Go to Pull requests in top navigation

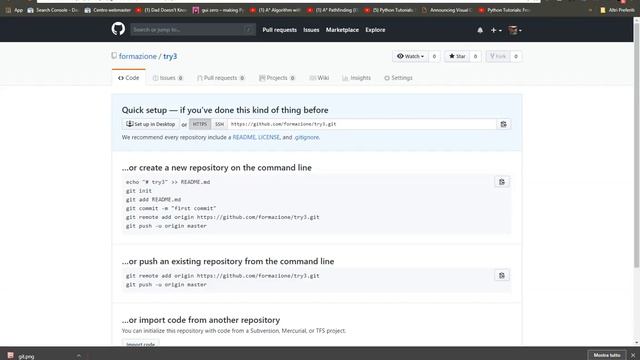click(280, 30)
